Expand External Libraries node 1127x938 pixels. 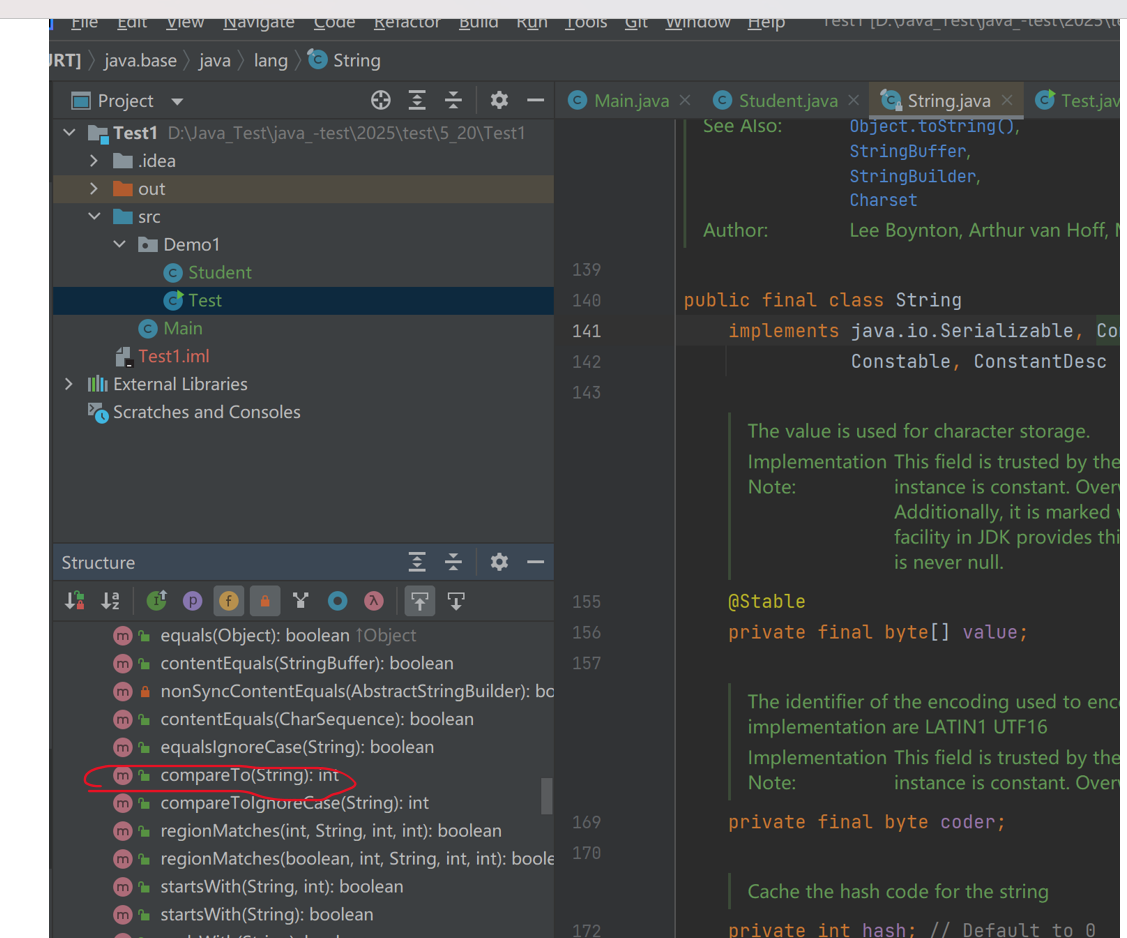(69, 385)
